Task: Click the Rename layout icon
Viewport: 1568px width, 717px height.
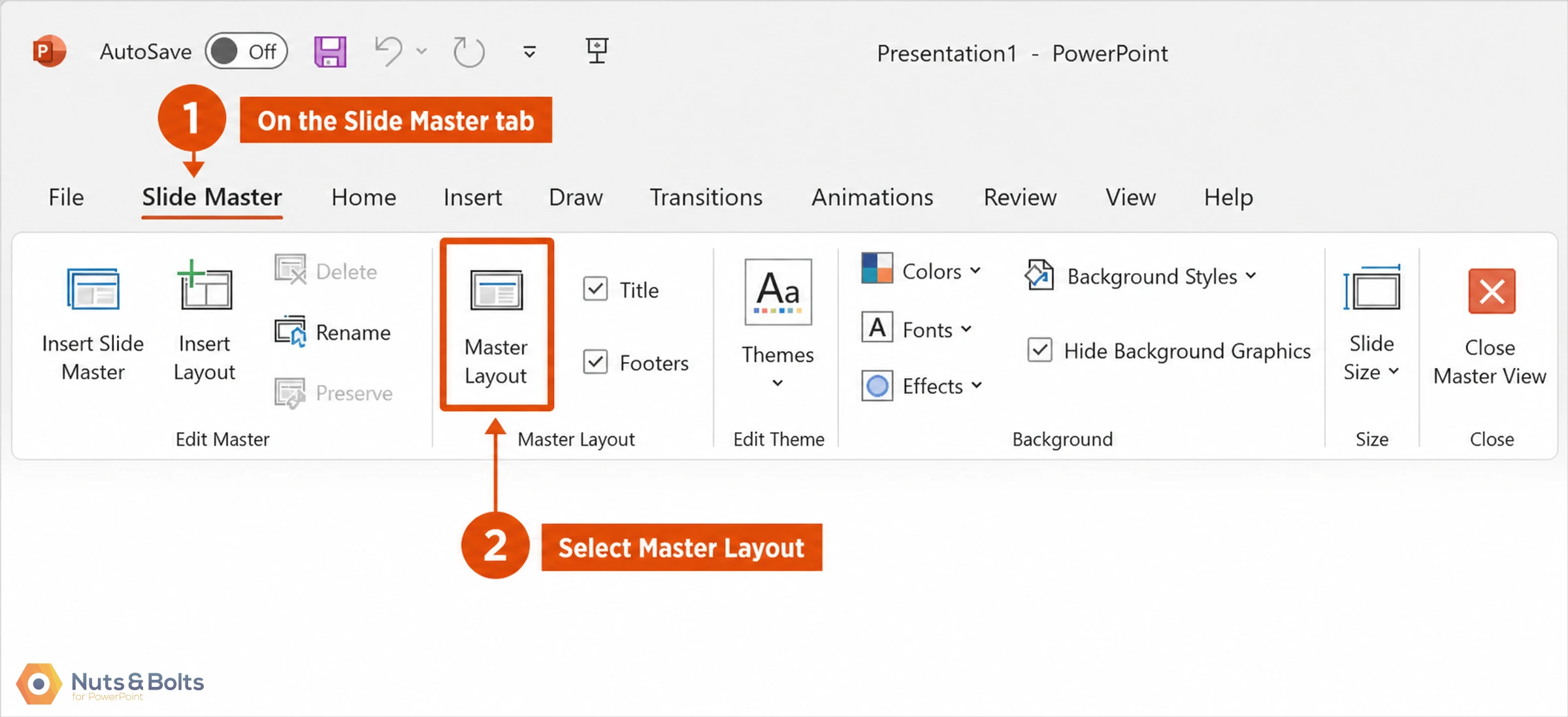Action: pos(290,331)
